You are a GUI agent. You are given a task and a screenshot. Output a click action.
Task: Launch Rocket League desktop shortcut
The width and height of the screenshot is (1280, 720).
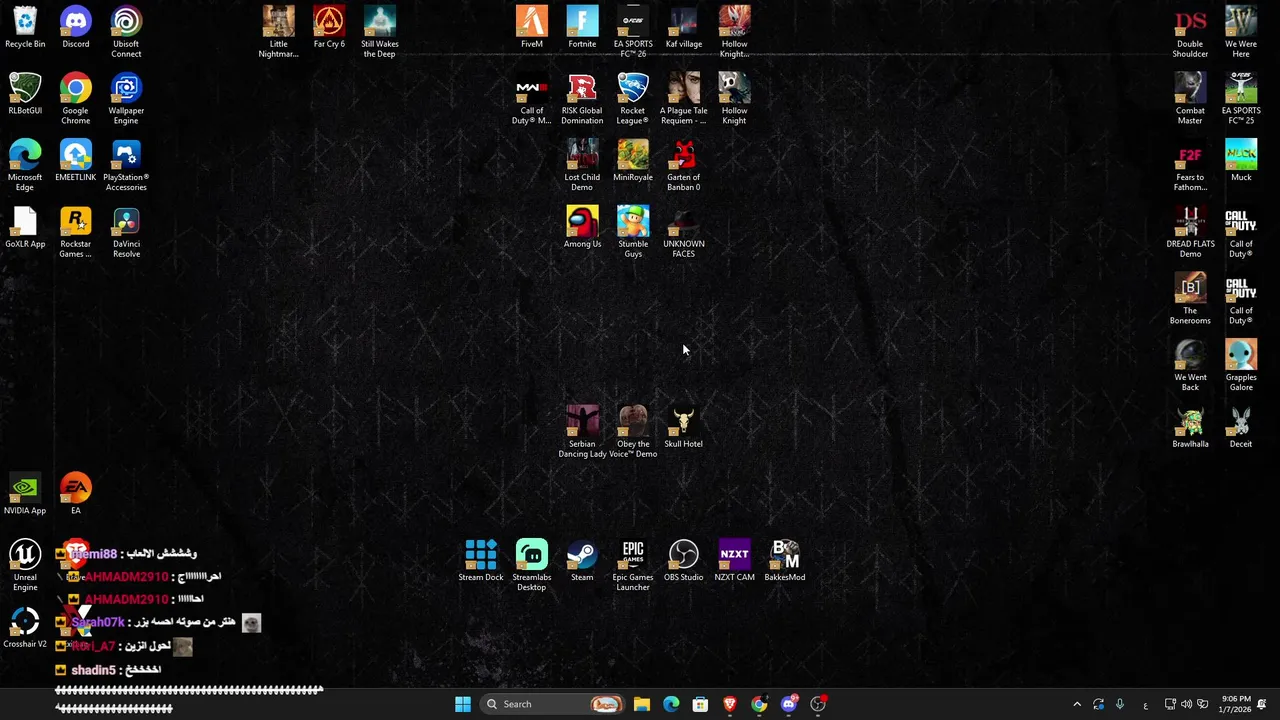click(633, 99)
